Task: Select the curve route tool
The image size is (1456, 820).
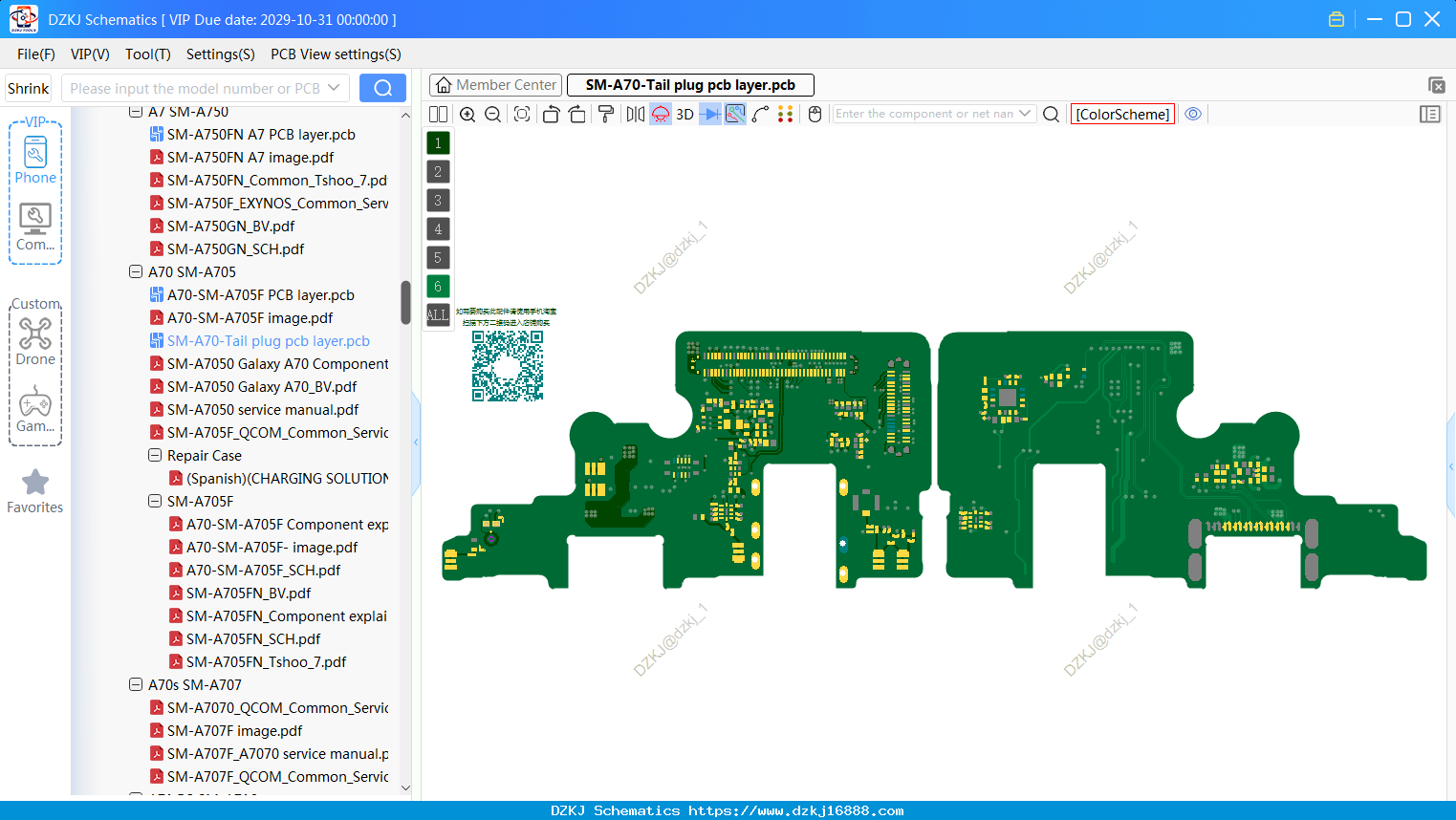Action: point(761,115)
